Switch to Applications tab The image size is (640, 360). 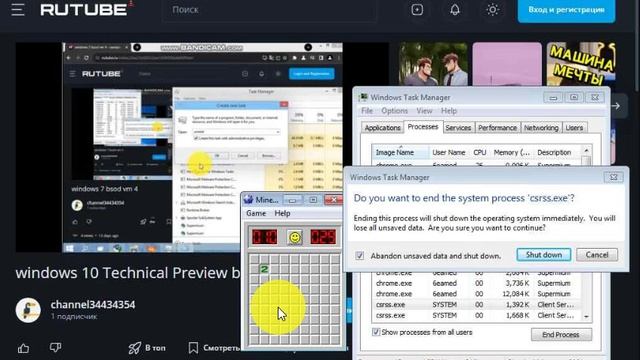tap(382, 128)
